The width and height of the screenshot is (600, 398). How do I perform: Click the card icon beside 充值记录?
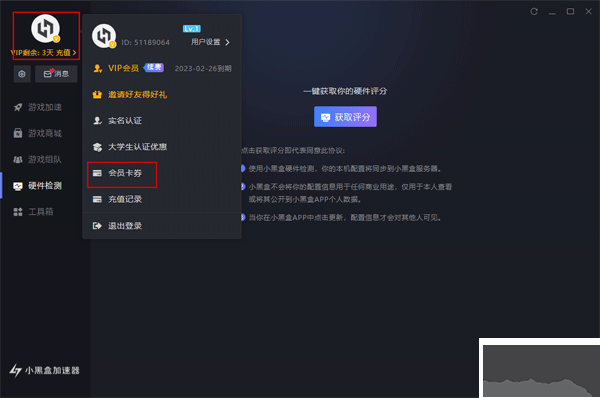(x=97, y=199)
